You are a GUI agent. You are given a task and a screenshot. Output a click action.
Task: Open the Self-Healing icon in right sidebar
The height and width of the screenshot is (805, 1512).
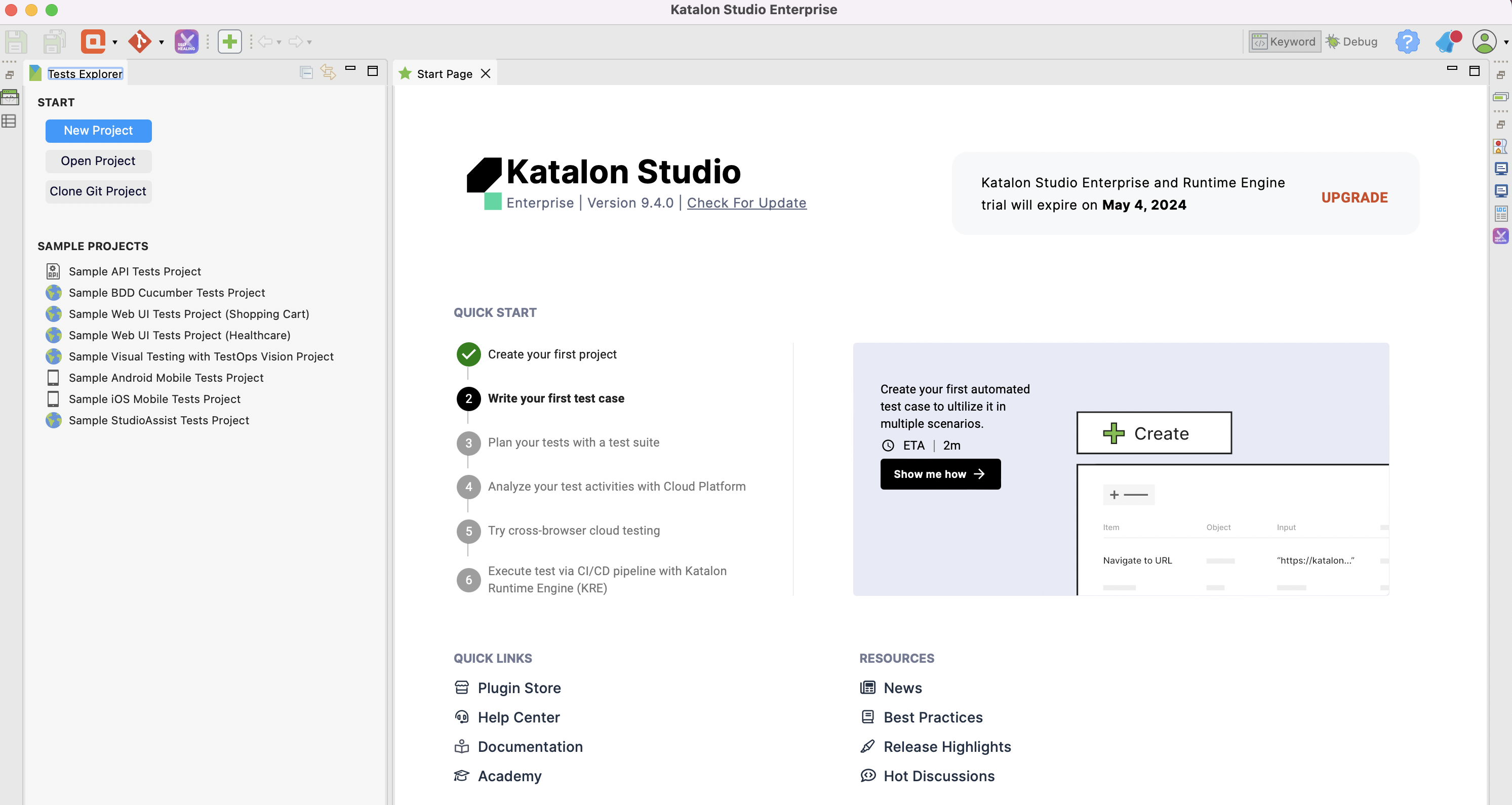[x=1501, y=236]
